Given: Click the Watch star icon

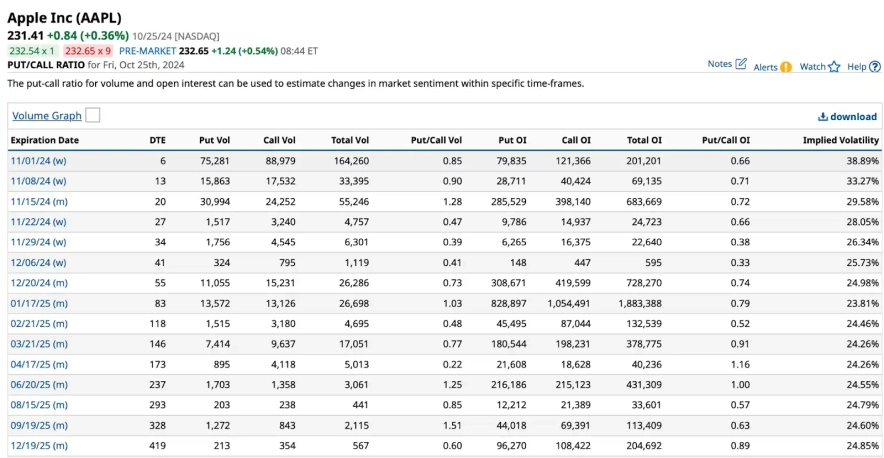Looking at the screenshot, I should pos(834,67).
